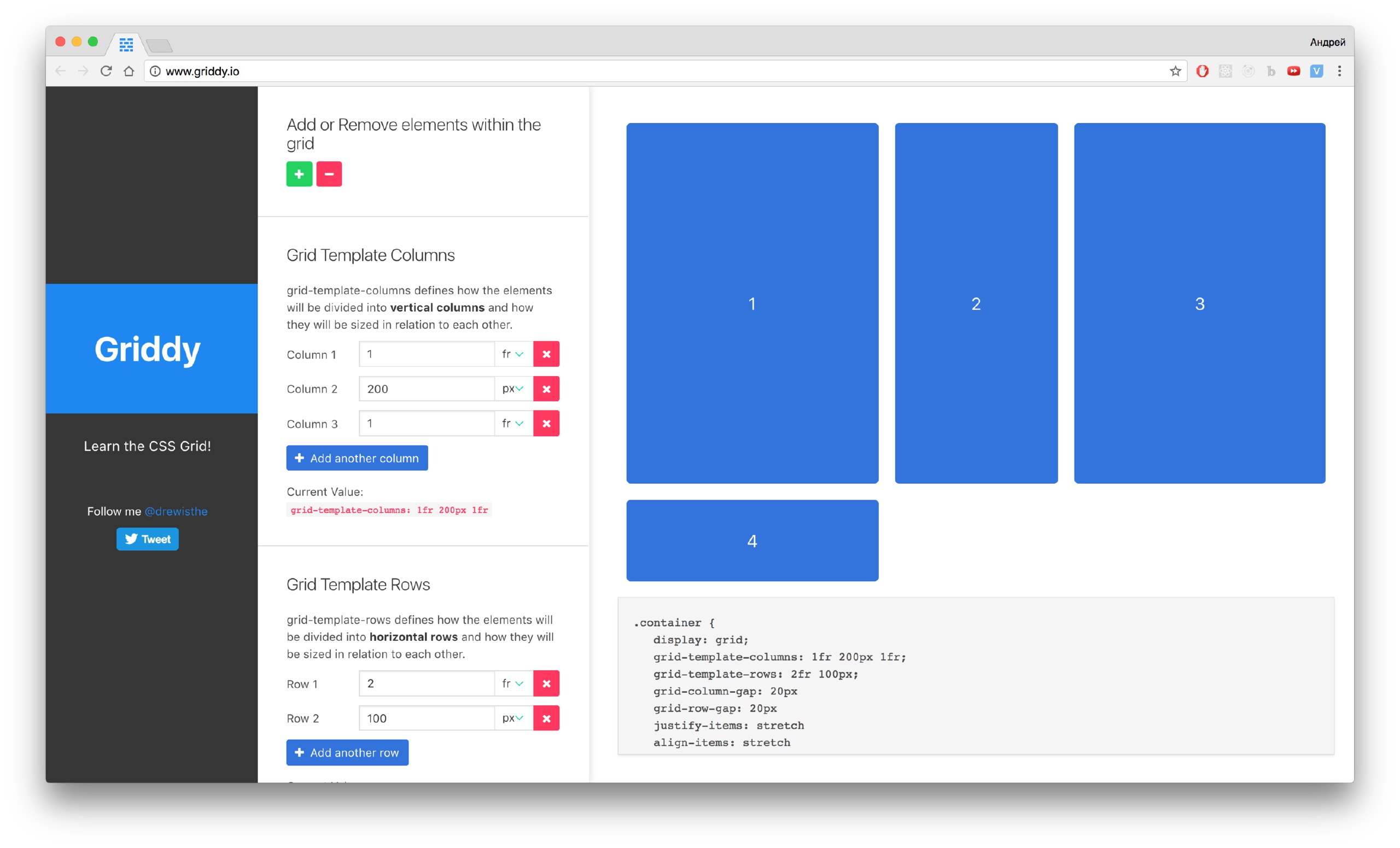Image resolution: width=1400 pixels, height=848 pixels.
Task: Click grid item 3 in preview
Action: [1199, 303]
